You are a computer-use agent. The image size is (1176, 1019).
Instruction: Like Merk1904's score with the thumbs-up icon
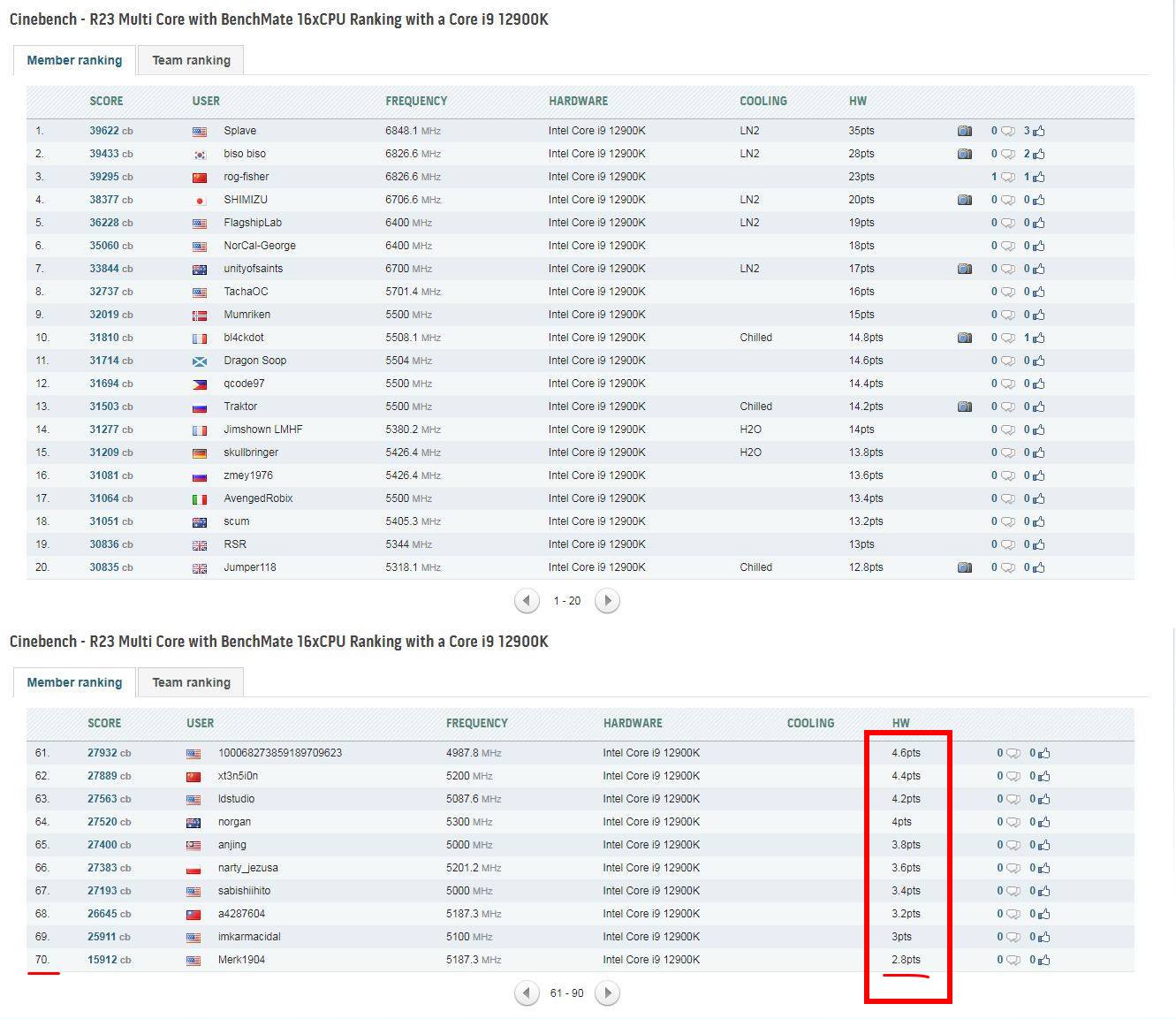tap(1043, 960)
